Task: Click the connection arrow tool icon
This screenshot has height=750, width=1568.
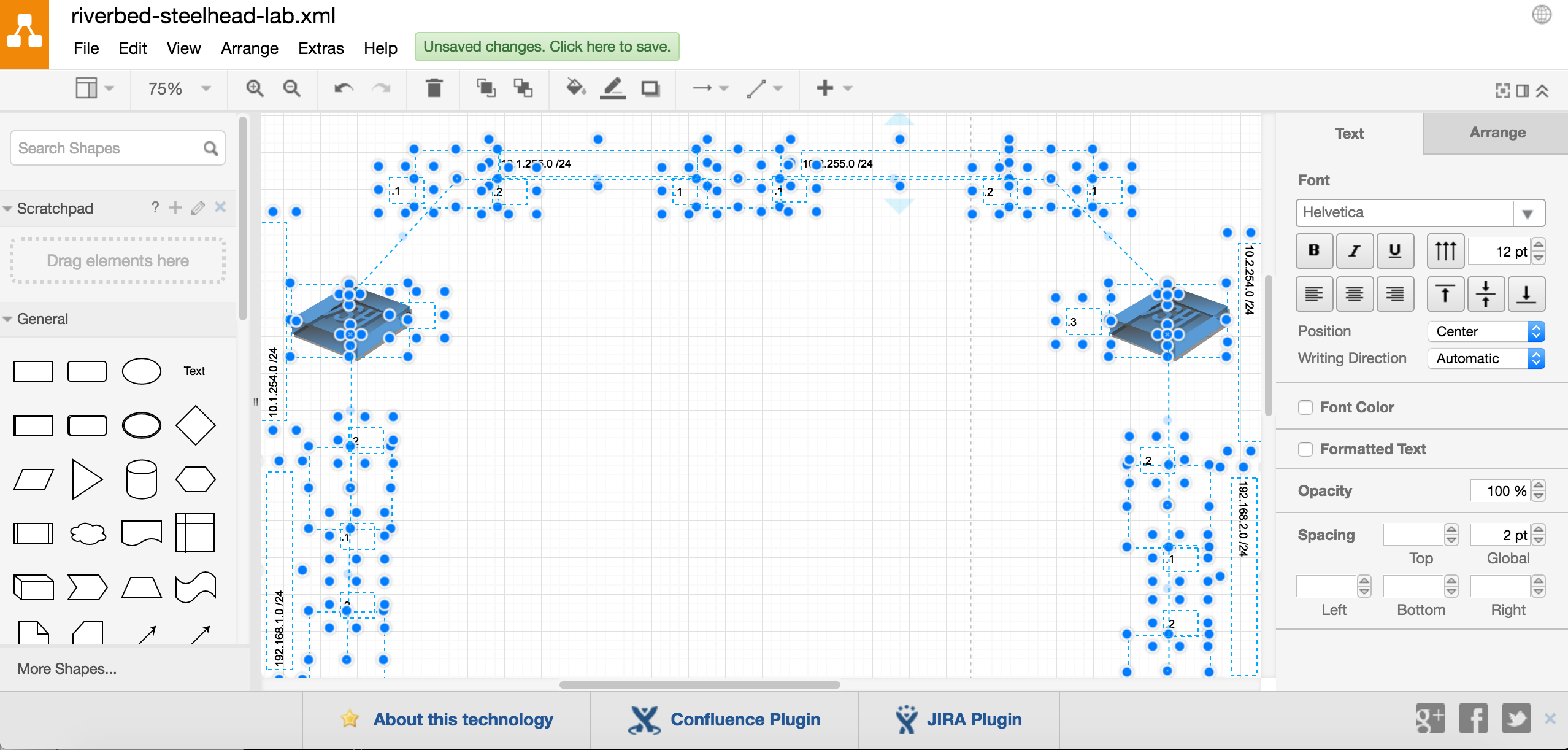Action: click(700, 88)
